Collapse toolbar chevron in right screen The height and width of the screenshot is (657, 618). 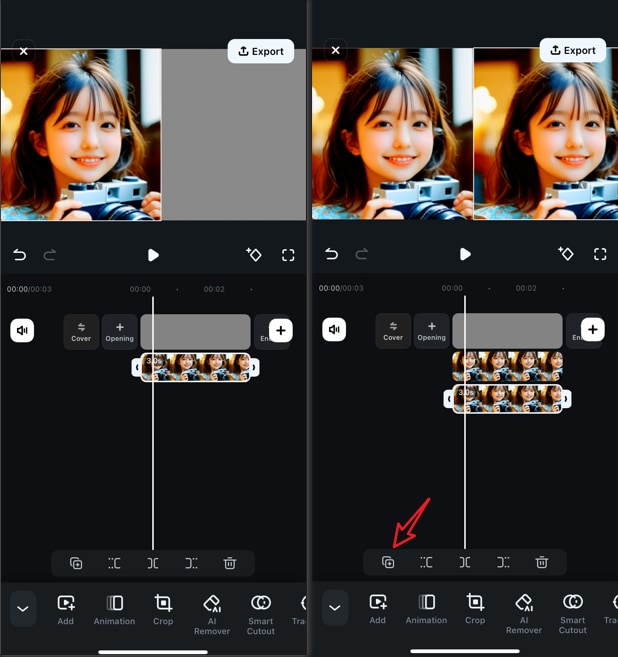[335, 608]
